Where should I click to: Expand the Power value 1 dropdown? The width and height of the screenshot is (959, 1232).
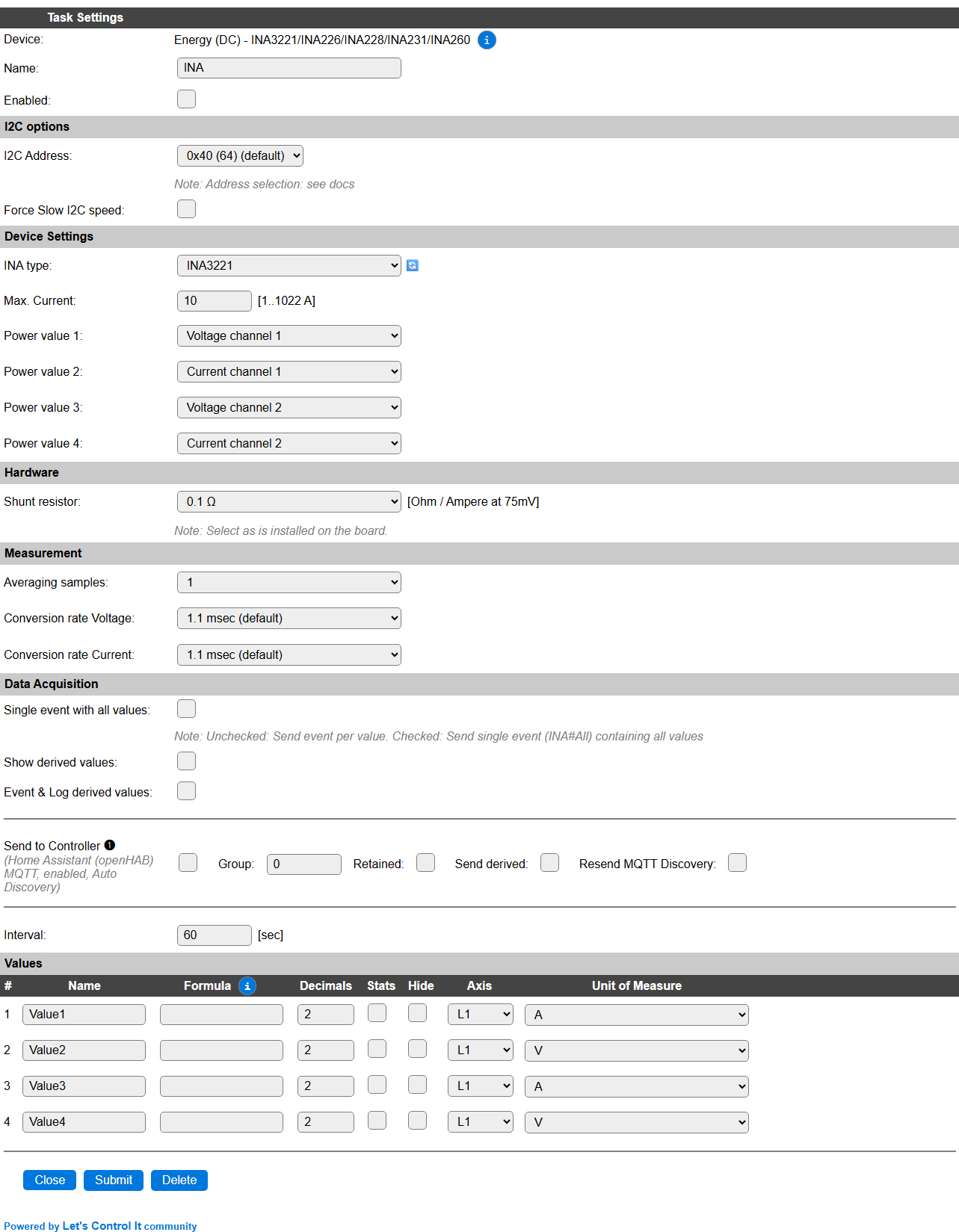tap(289, 336)
